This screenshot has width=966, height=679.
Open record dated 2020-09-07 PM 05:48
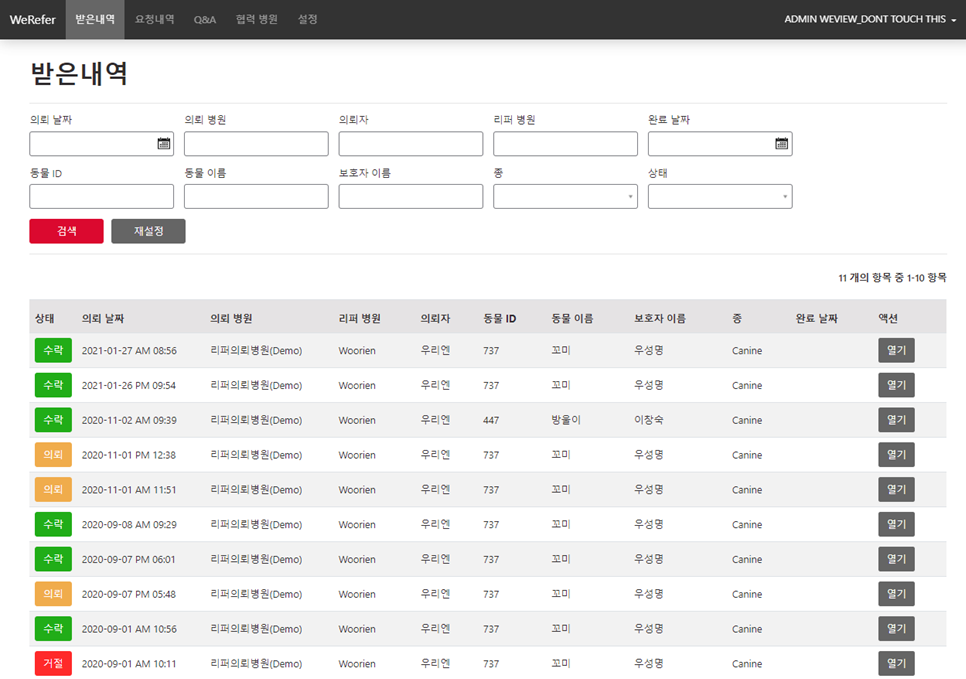pyautogui.click(x=896, y=594)
